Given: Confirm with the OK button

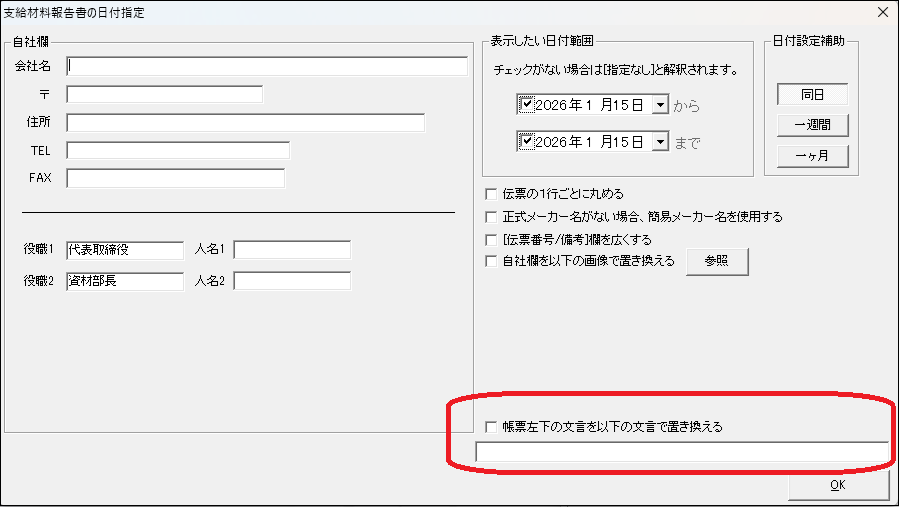Looking at the screenshot, I should pyautogui.click(x=838, y=485).
